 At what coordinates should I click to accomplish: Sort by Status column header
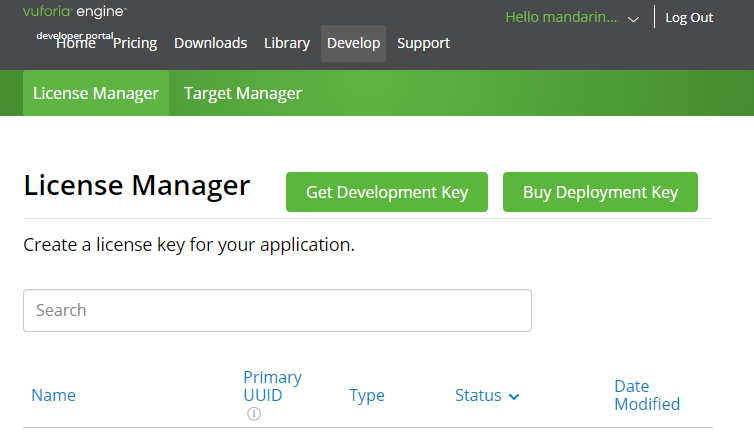(478, 395)
